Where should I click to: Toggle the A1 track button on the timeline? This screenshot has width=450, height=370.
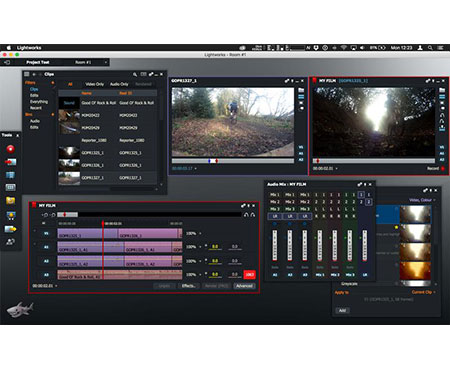click(x=46, y=247)
